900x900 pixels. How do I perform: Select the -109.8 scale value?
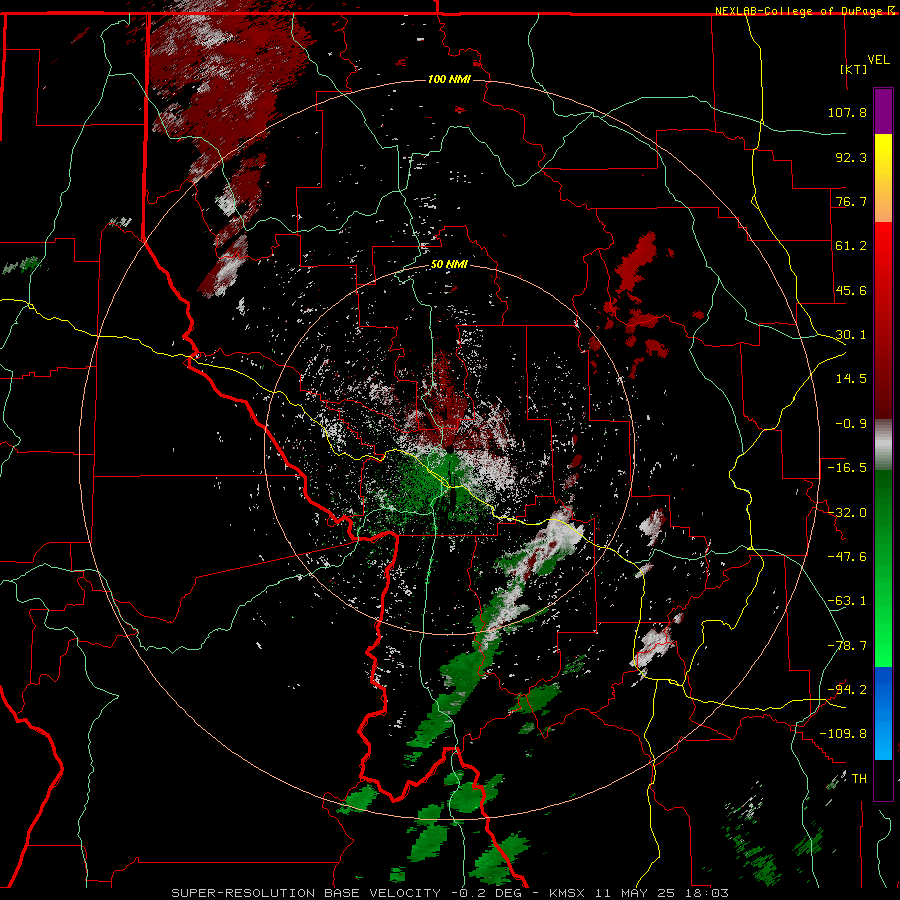843,734
